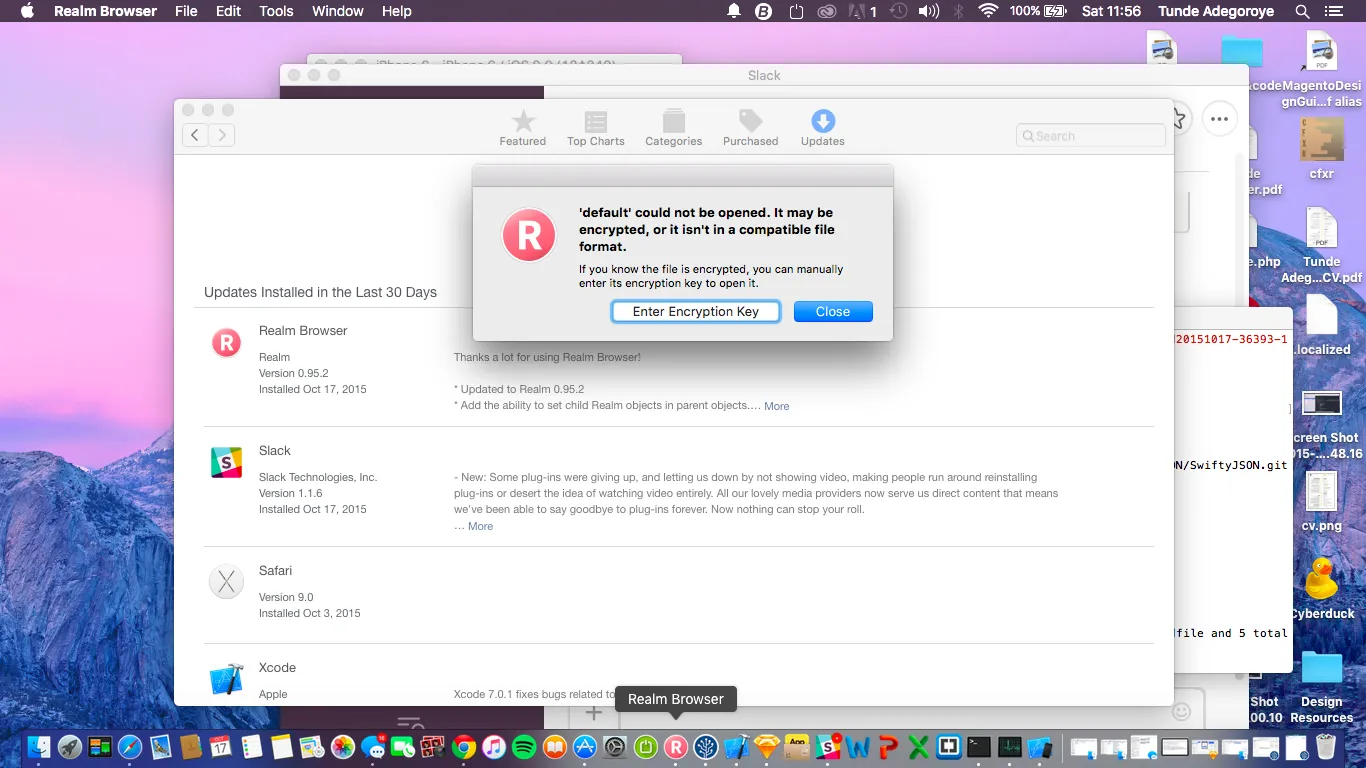Open the Categories tab in App Store
1366x768 pixels.
[674, 128]
